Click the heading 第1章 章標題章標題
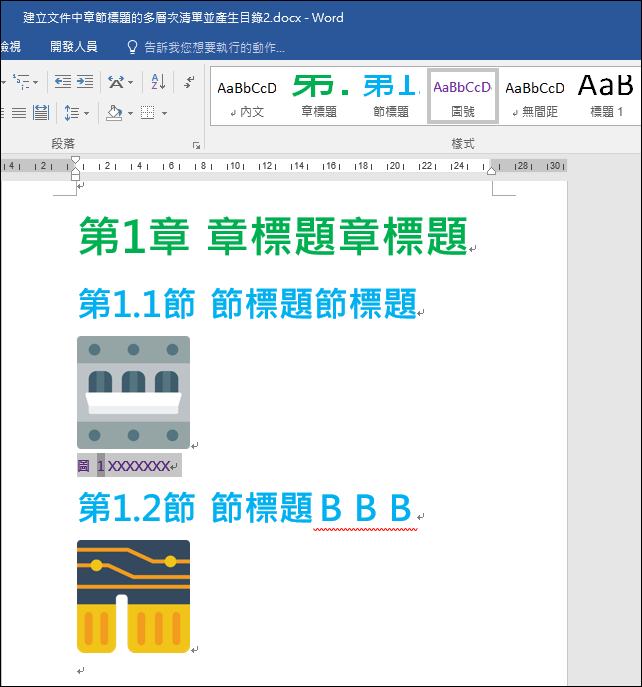The image size is (642, 687). (x=273, y=237)
